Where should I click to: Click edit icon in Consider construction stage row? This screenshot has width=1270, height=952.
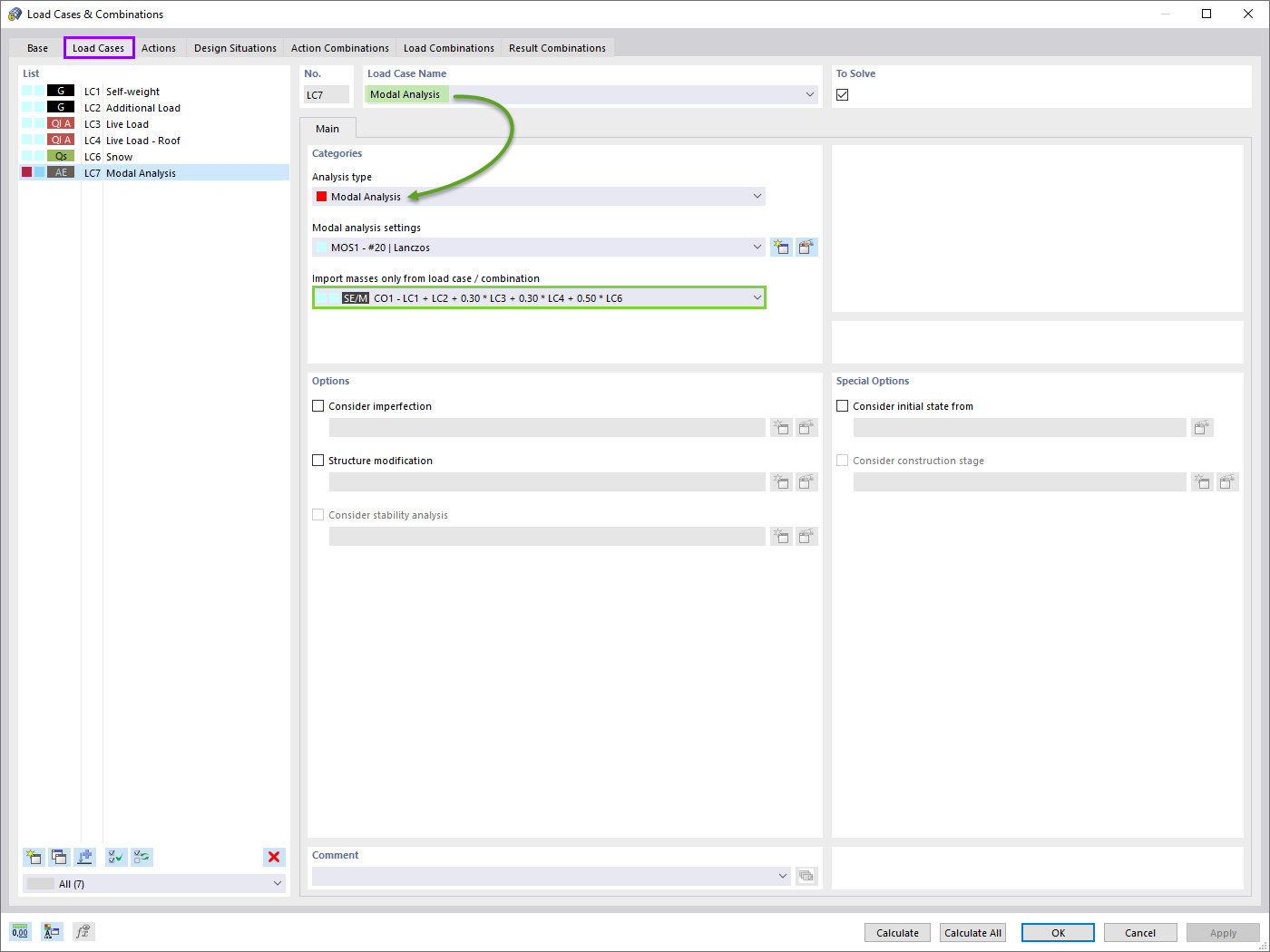point(1227,481)
